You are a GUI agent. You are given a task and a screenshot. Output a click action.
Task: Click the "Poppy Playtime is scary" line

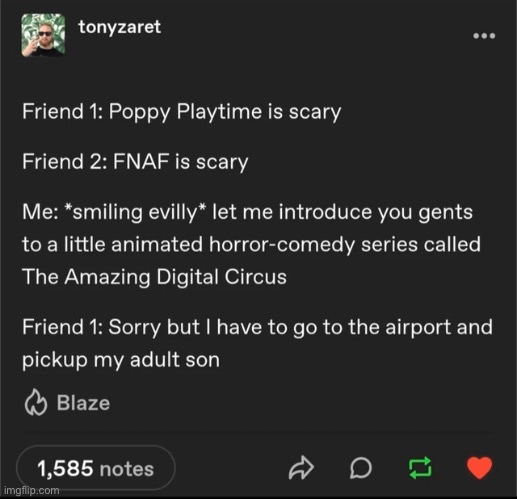[x=225, y=112]
